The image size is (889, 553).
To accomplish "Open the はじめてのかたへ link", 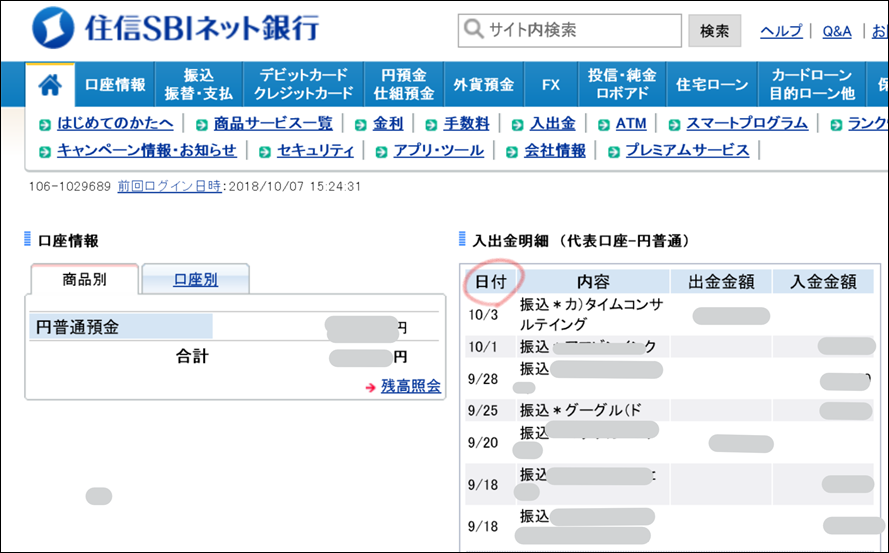I will point(115,123).
